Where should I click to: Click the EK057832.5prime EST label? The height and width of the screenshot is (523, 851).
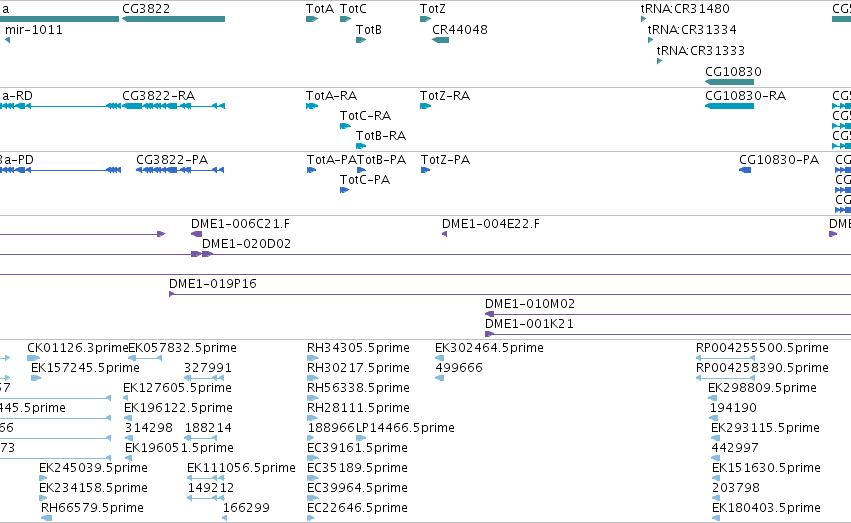tap(182, 348)
